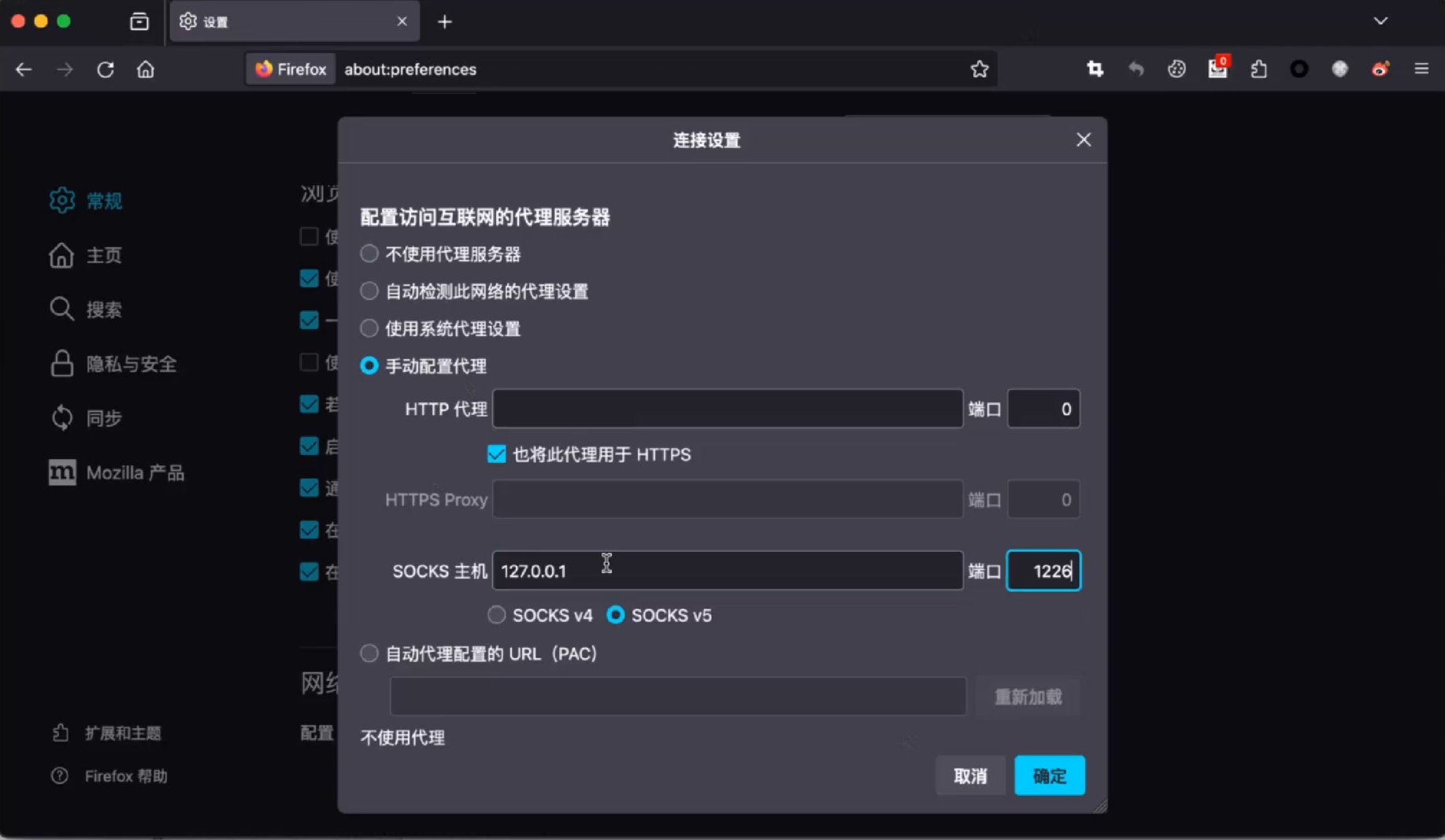
Task: Open 隐私与安全 settings category
Action: 113,364
